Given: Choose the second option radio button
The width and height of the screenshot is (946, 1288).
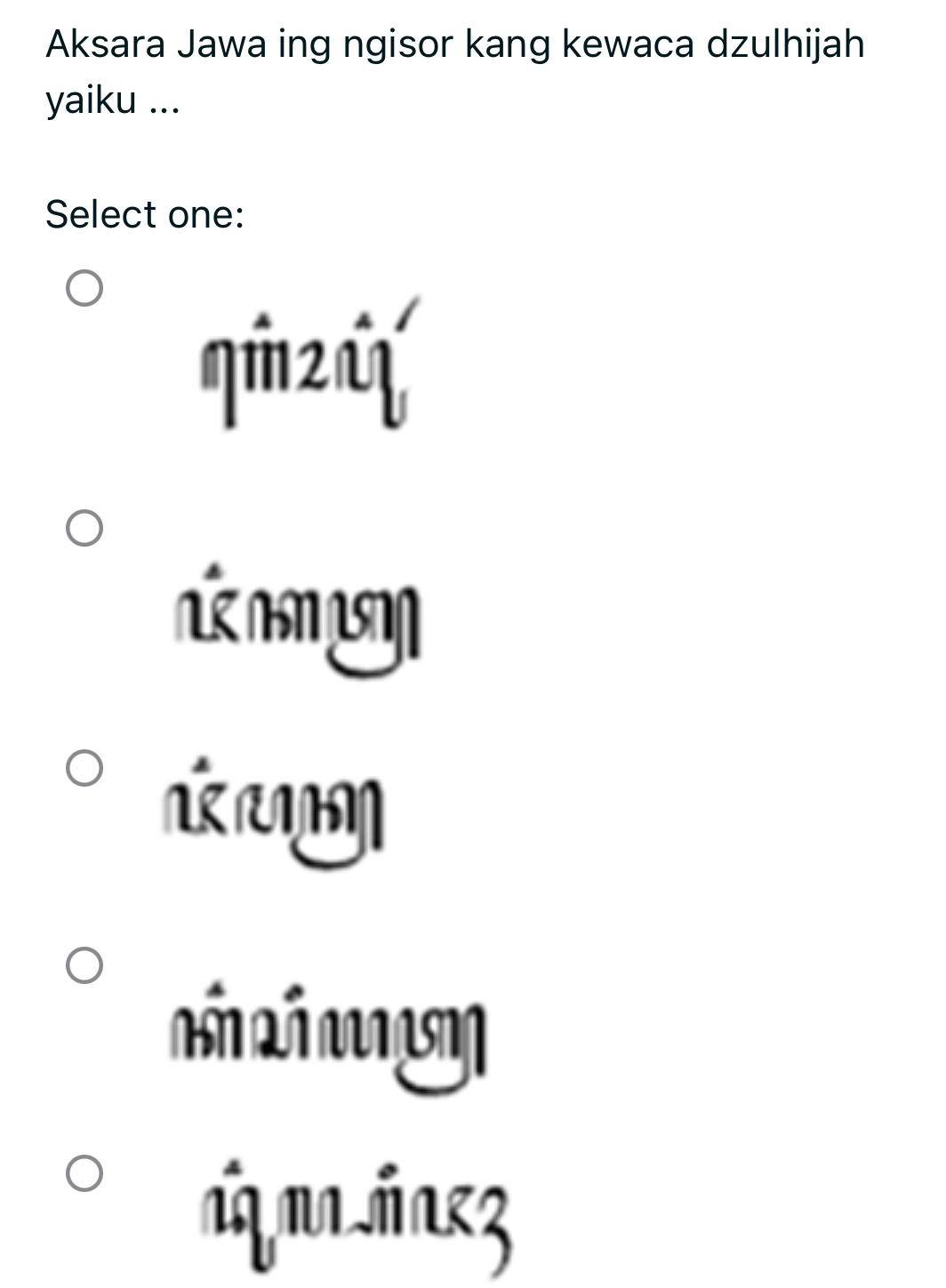Looking at the screenshot, I should (84, 529).
